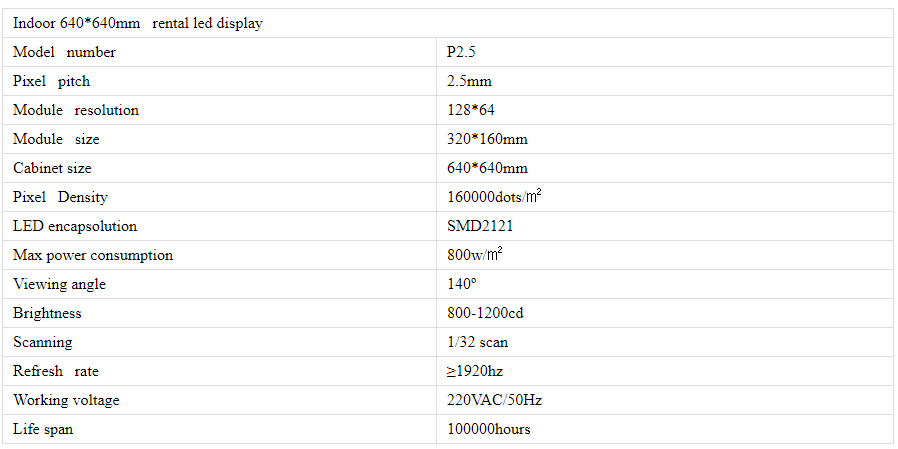Select the '220VAC/50Hz' working voltage value
Viewport: 898px width, 449px height.
[494, 400]
